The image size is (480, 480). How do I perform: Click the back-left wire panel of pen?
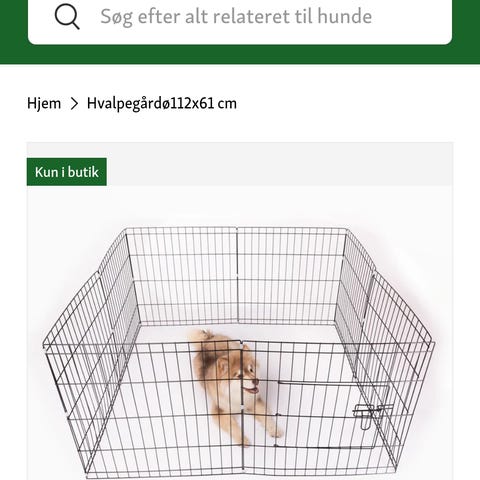182,275
